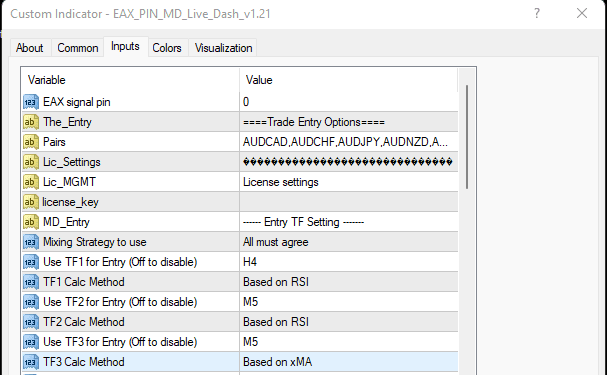The width and height of the screenshot is (607, 375).
Task: Select the 'TF1 Calc Method' variable name
Action: (84, 282)
